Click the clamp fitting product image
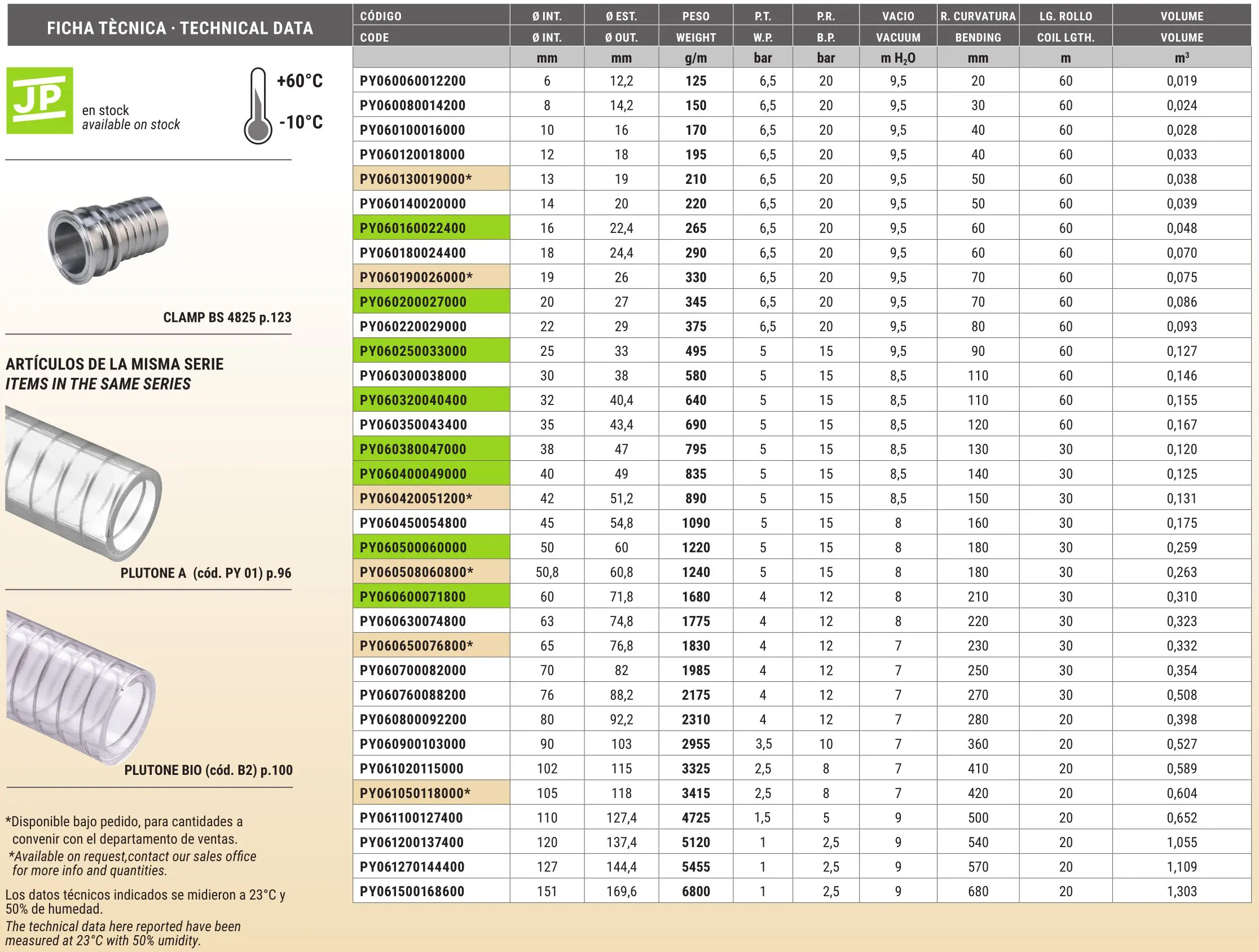Screen dimensions: 1259x952 coord(108,241)
